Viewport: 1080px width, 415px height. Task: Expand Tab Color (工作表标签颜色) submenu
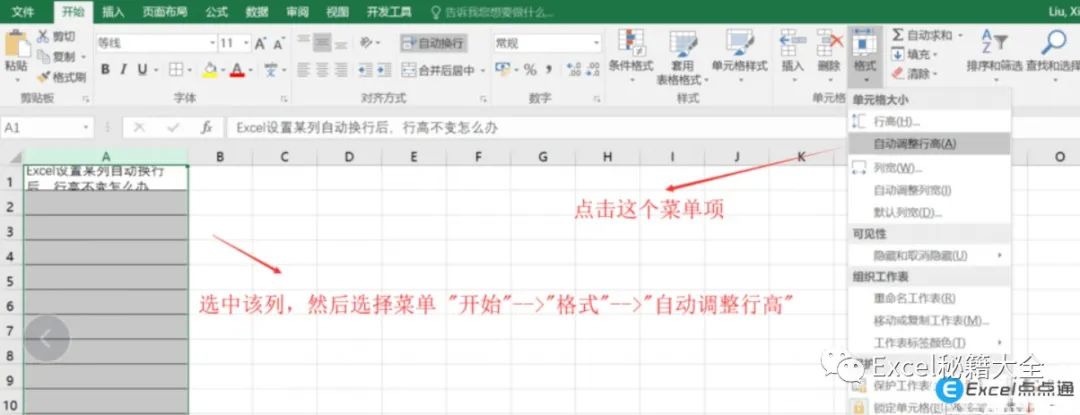(929, 342)
